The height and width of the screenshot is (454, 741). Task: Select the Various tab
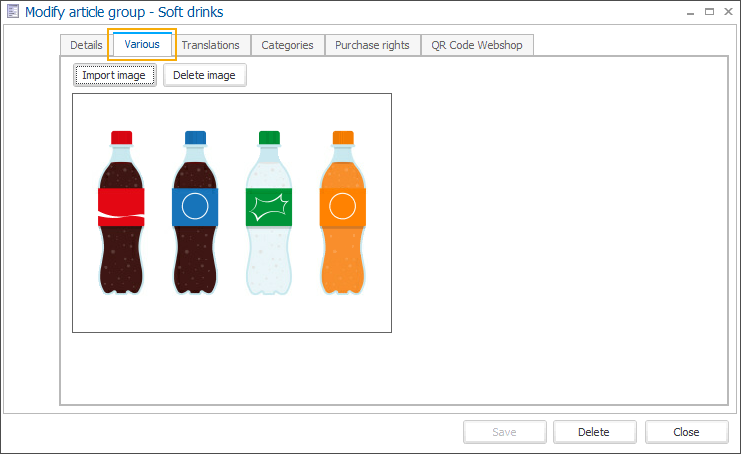point(142,44)
